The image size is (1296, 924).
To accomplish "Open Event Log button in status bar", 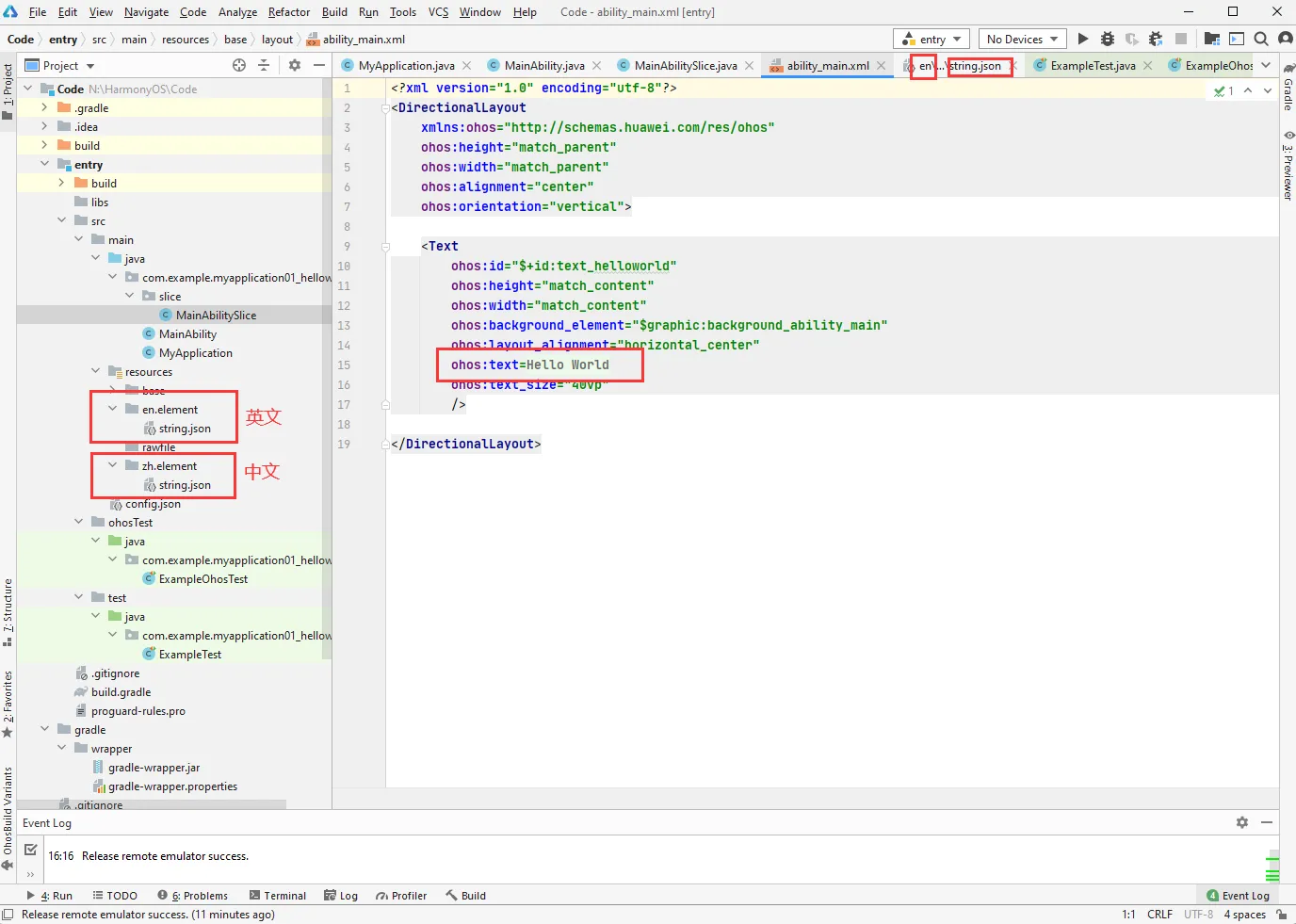I will coord(1238,896).
